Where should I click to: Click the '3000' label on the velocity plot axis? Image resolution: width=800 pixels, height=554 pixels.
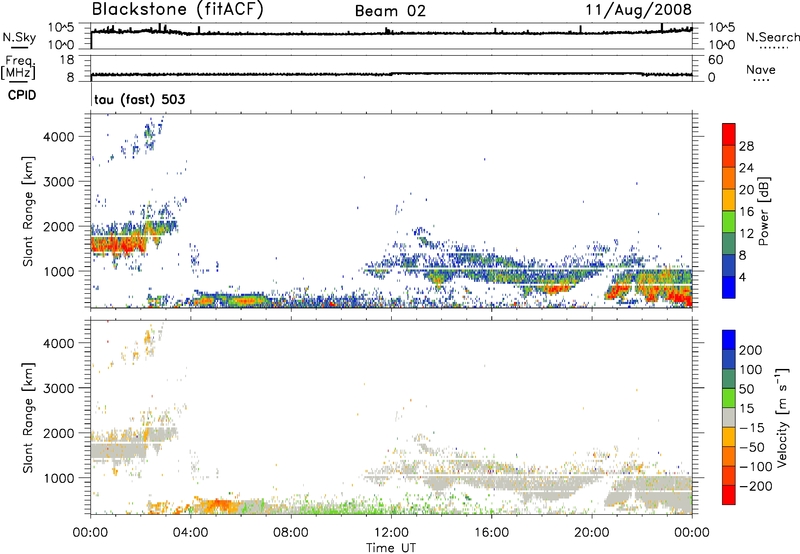[x=58, y=388]
